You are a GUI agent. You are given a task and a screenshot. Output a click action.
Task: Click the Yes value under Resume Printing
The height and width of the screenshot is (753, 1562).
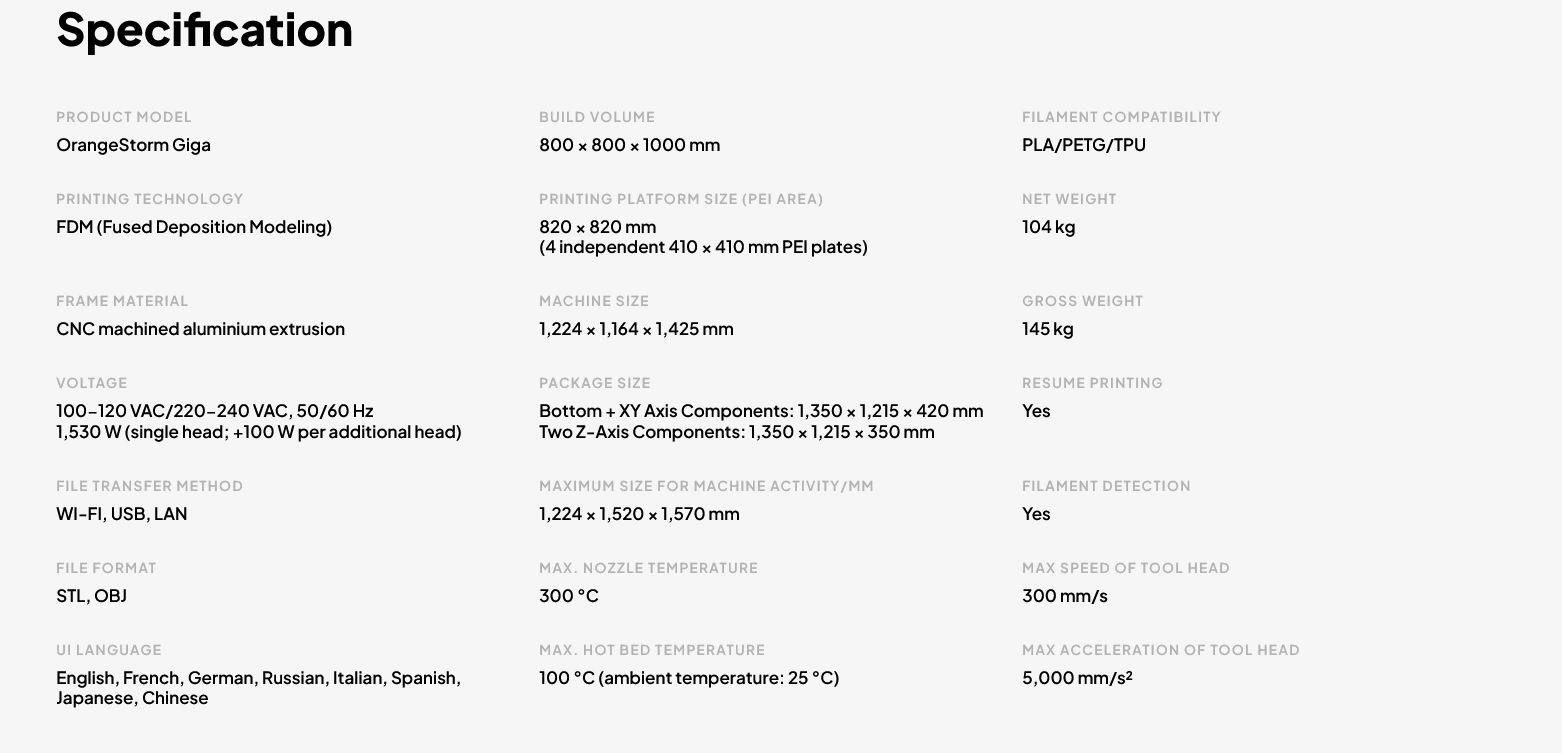[x=1036, y=411]
